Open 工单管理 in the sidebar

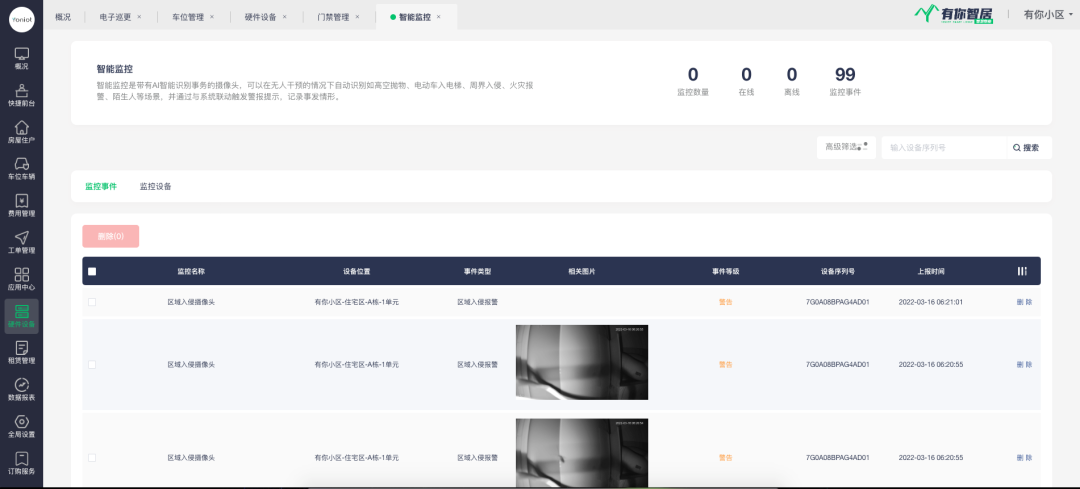click(x=21, y=241)
